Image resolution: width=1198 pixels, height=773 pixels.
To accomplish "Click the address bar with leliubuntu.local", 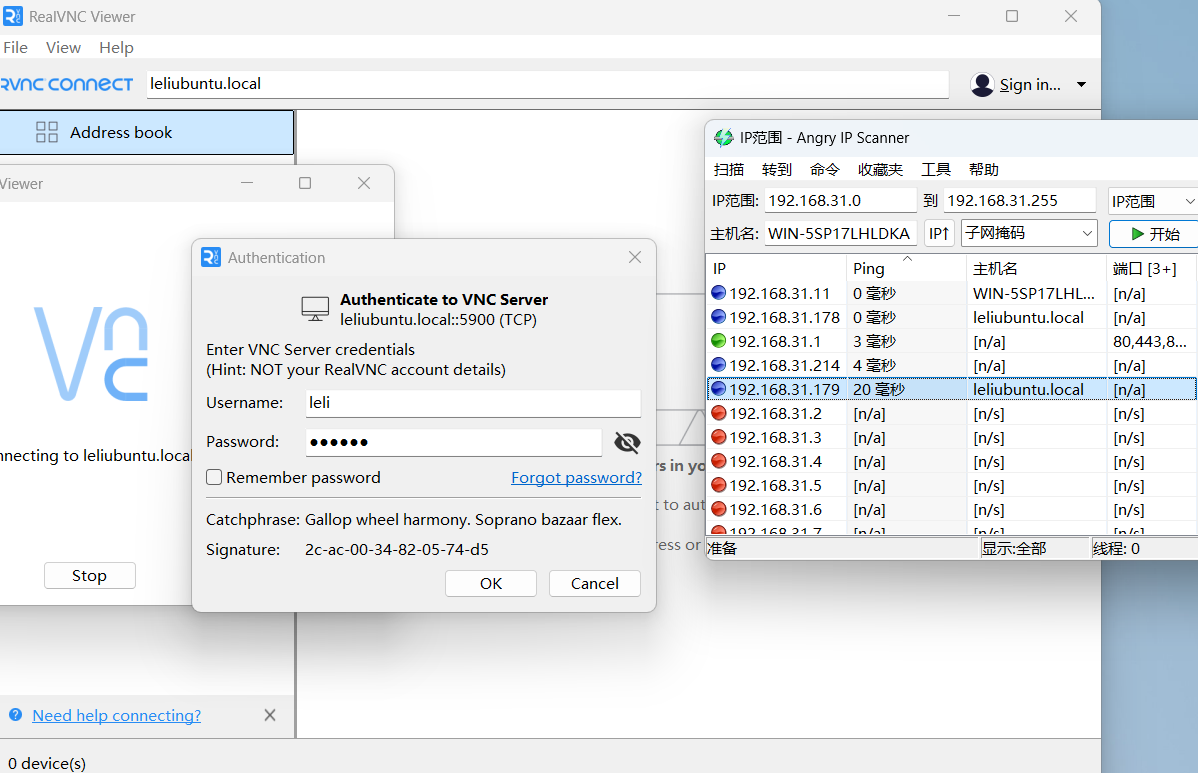I will pyautogui.click(x=548, y=84).
